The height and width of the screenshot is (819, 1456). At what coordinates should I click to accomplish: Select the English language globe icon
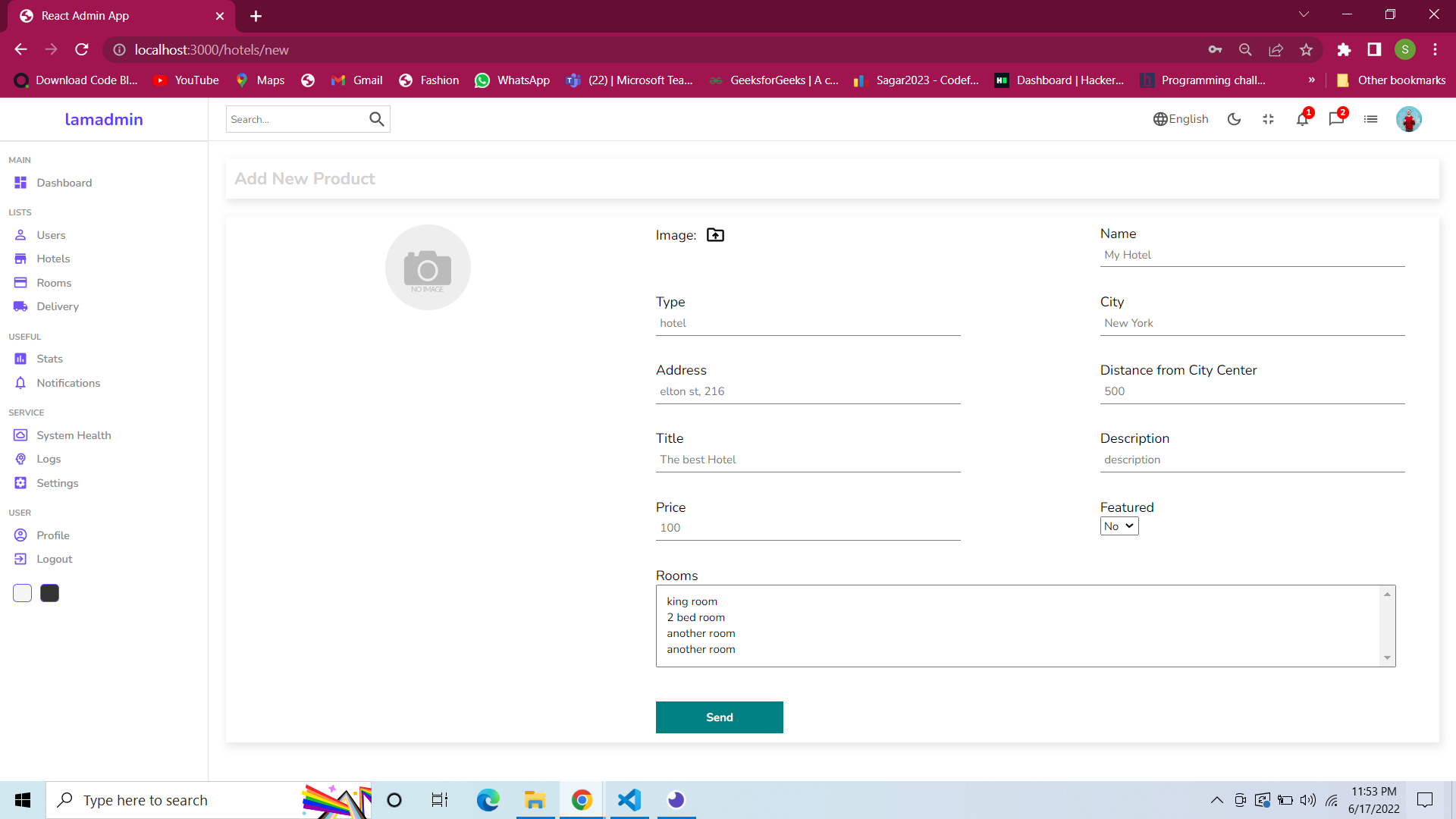tap(1160, 119)
